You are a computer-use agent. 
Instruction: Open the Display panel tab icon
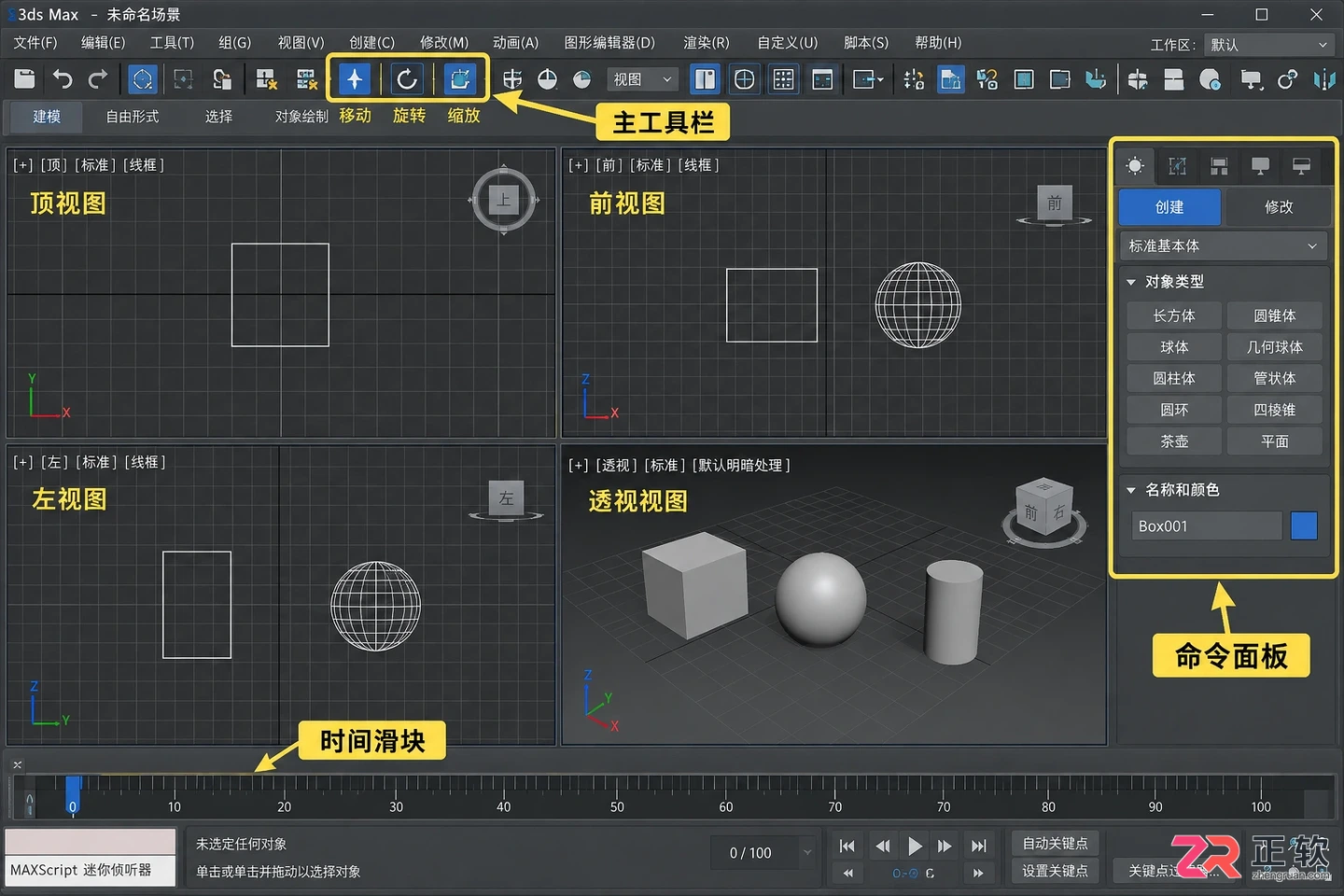pyautogui.click(x=1260, y=166)
